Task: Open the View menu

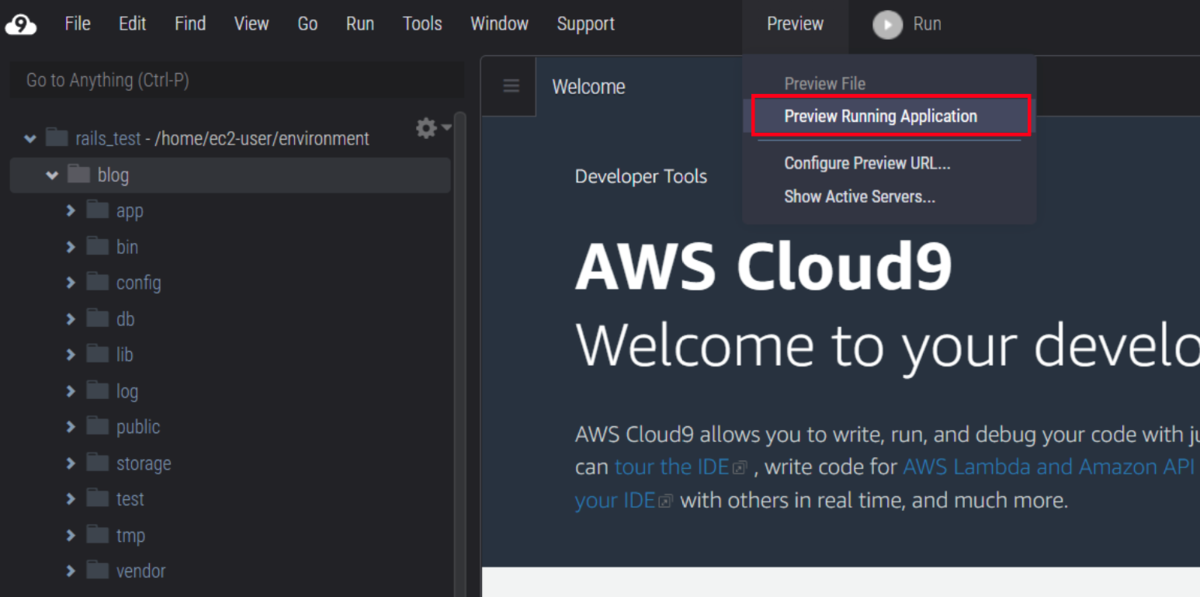Action: pyautogui.click(x=251, y=24)
